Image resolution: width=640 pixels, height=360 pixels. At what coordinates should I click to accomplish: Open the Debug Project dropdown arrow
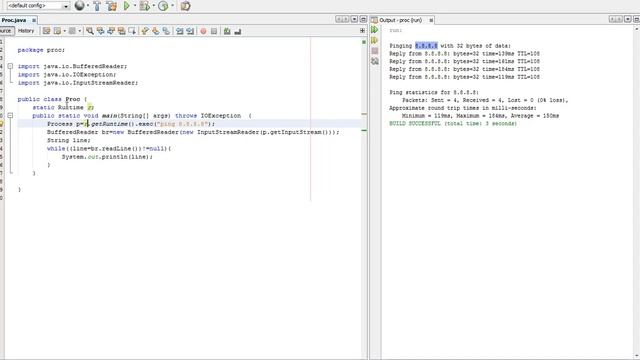(x=153, y=6)
